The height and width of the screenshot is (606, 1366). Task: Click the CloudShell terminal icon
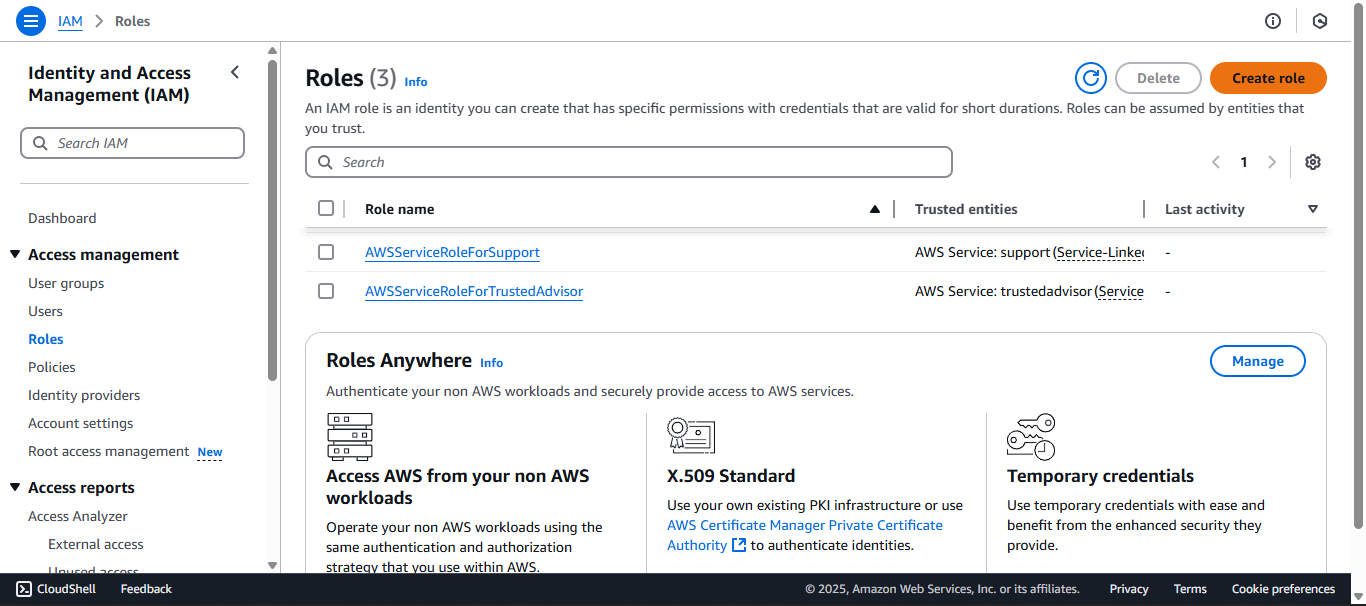tap(24, 589)
